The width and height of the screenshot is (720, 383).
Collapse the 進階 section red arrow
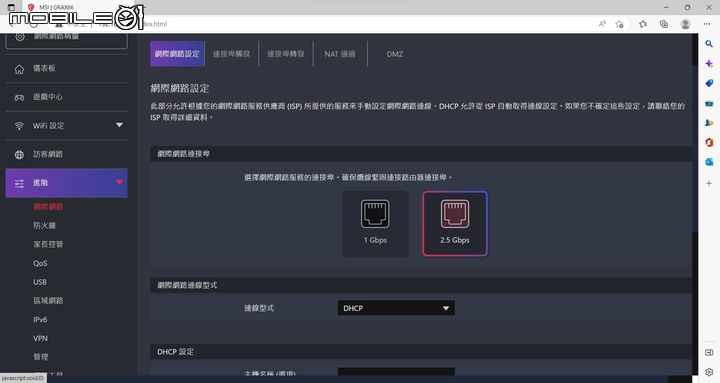119,182
